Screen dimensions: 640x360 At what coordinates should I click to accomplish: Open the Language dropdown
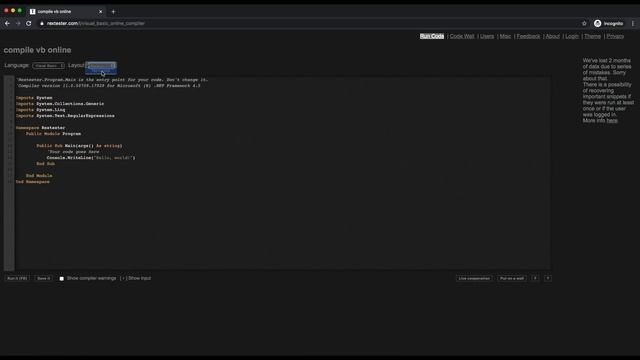[49, 66]
